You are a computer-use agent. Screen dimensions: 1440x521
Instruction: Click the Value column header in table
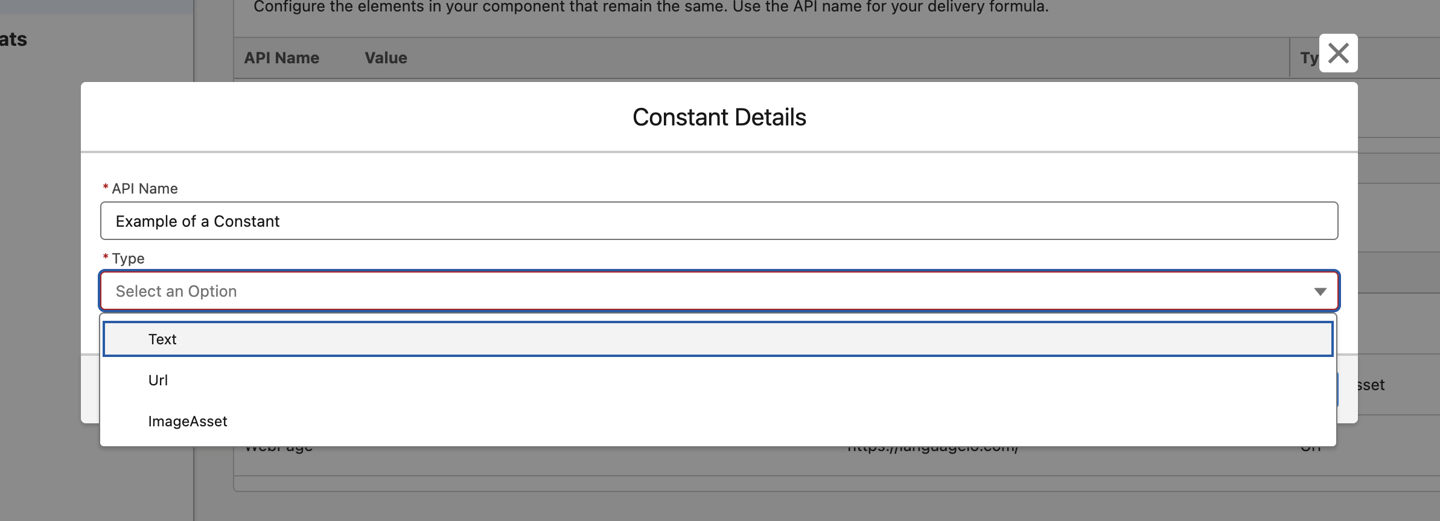coord(386,58)
